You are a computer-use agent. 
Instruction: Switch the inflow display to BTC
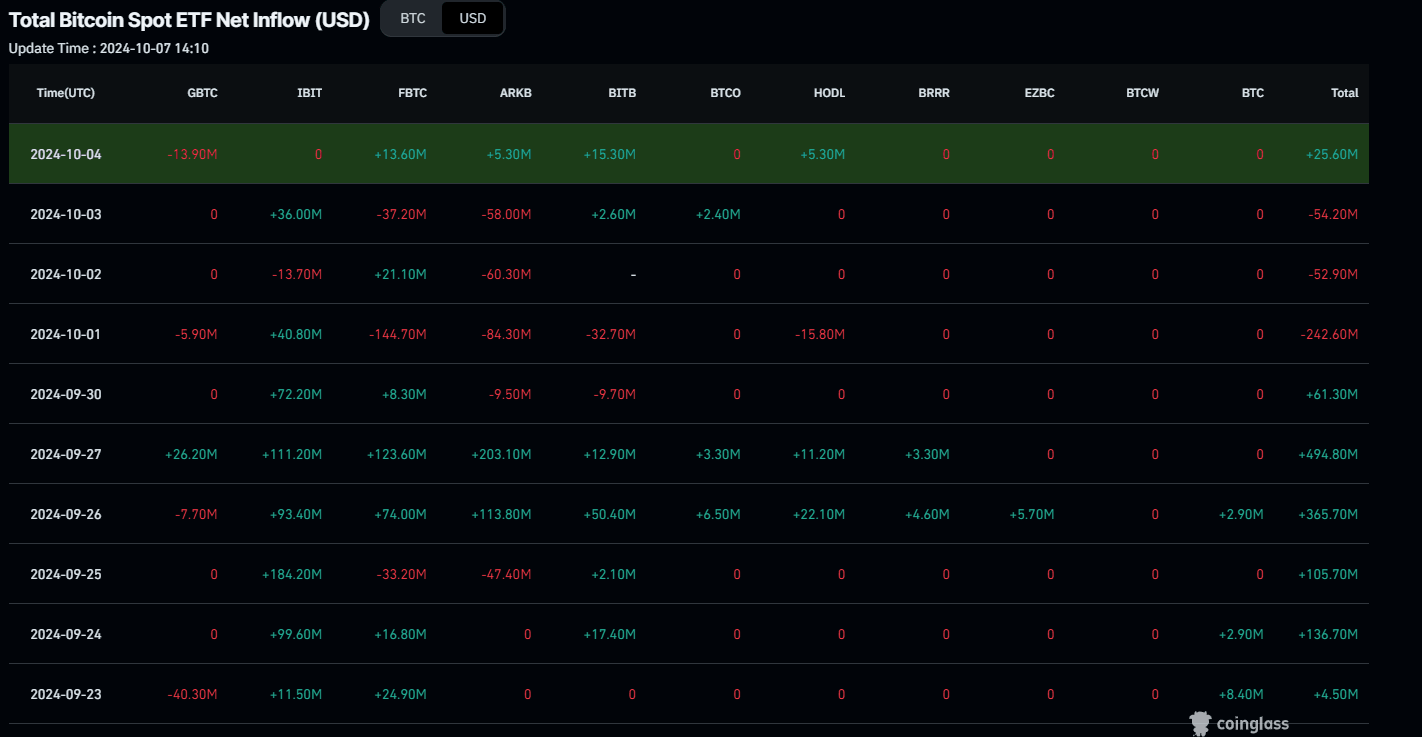click(412, 18)
